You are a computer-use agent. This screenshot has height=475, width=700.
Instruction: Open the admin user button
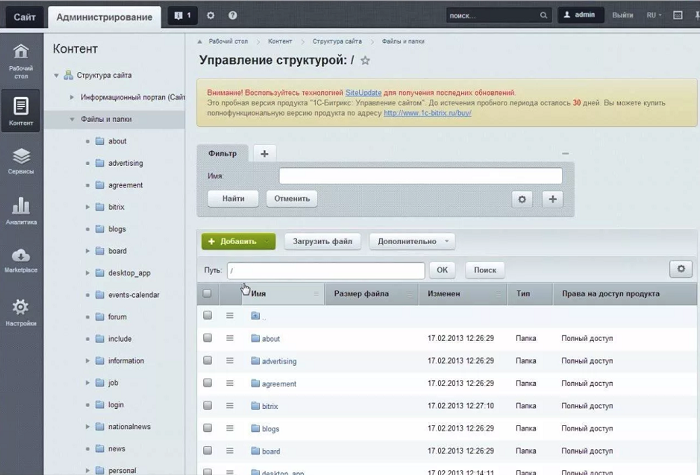coord(580,15)
